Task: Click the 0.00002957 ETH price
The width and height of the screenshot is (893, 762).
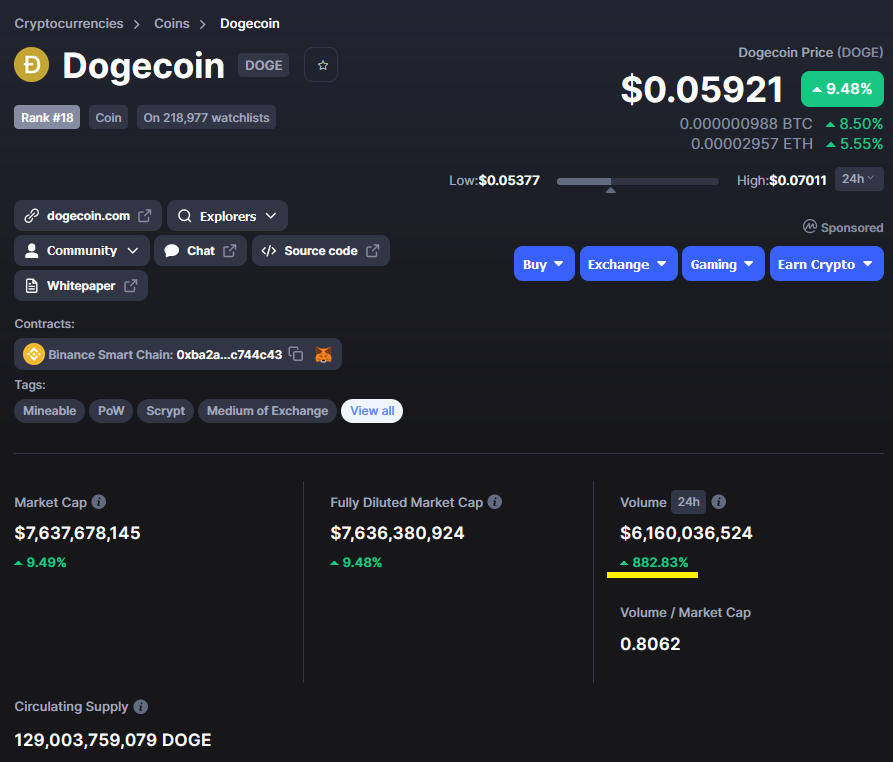Action: (752, 144)
